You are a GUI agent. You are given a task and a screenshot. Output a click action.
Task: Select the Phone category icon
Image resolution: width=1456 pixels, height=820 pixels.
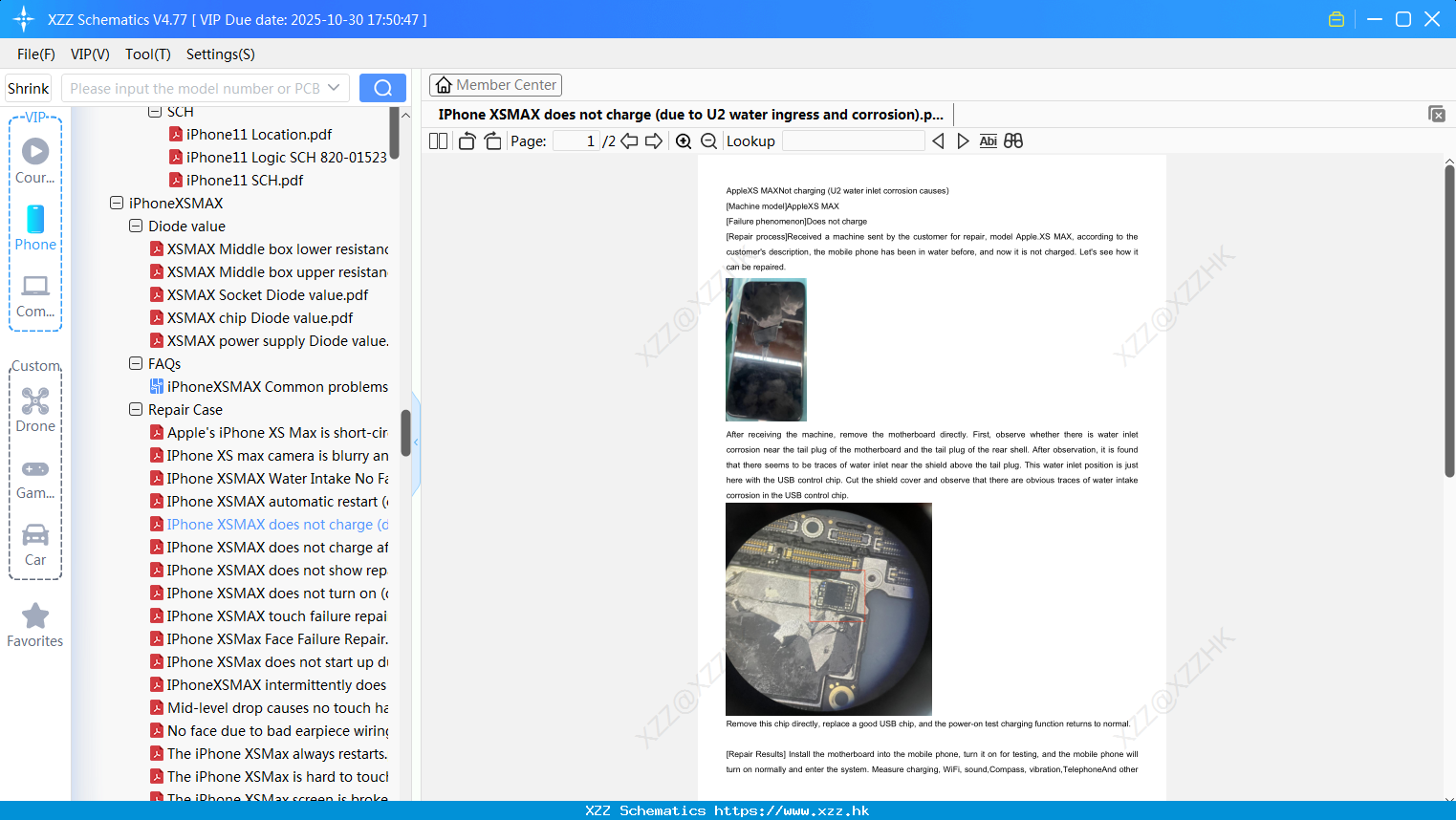point(35,227)
